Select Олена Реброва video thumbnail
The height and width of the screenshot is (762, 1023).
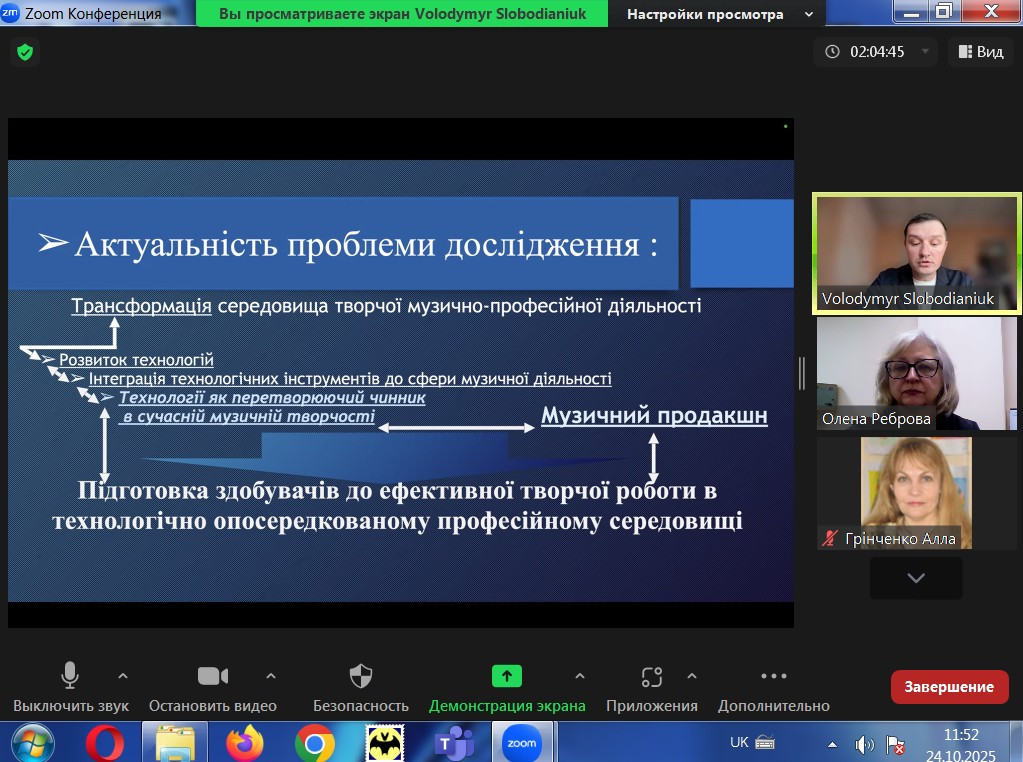(918, 374)
